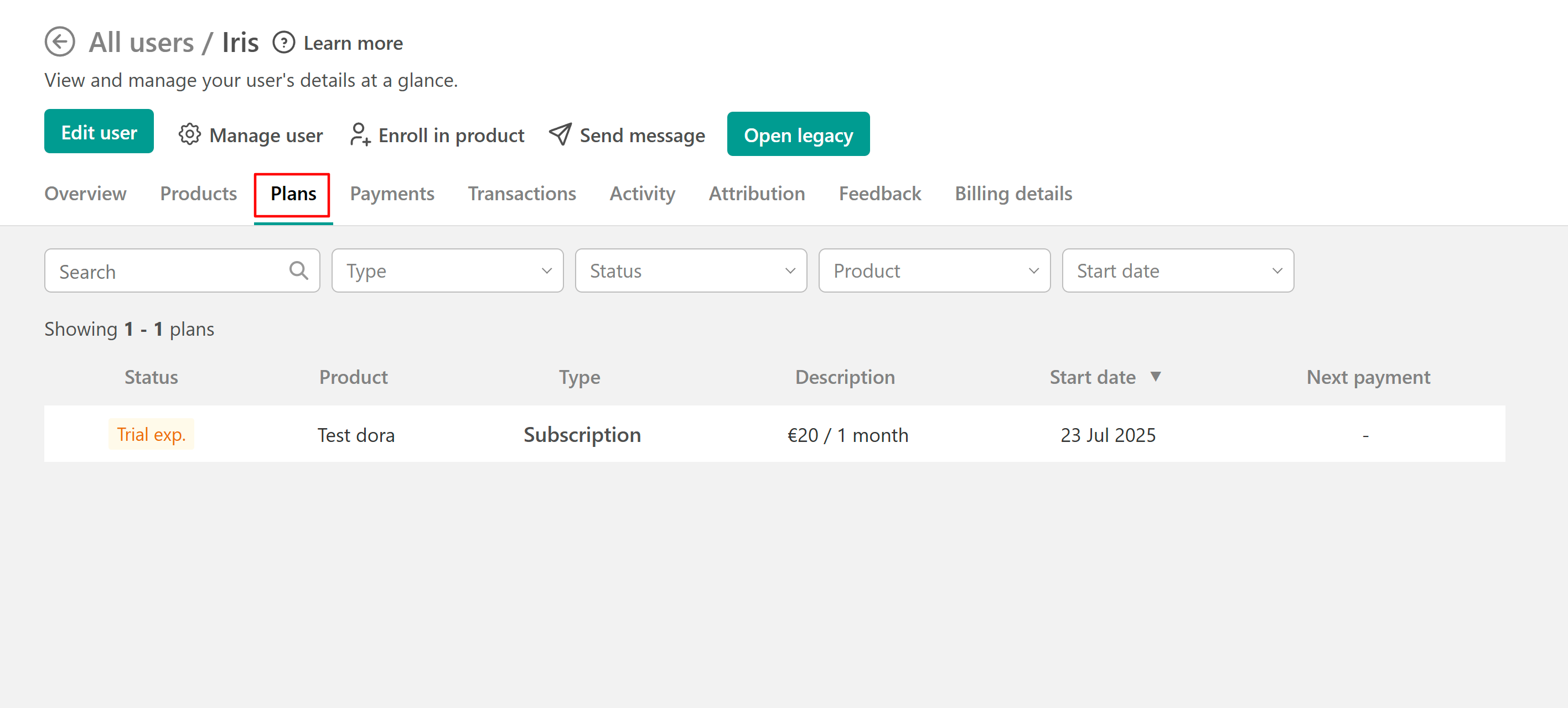Click the Manage user gear icon

click(x=189, y=134)
